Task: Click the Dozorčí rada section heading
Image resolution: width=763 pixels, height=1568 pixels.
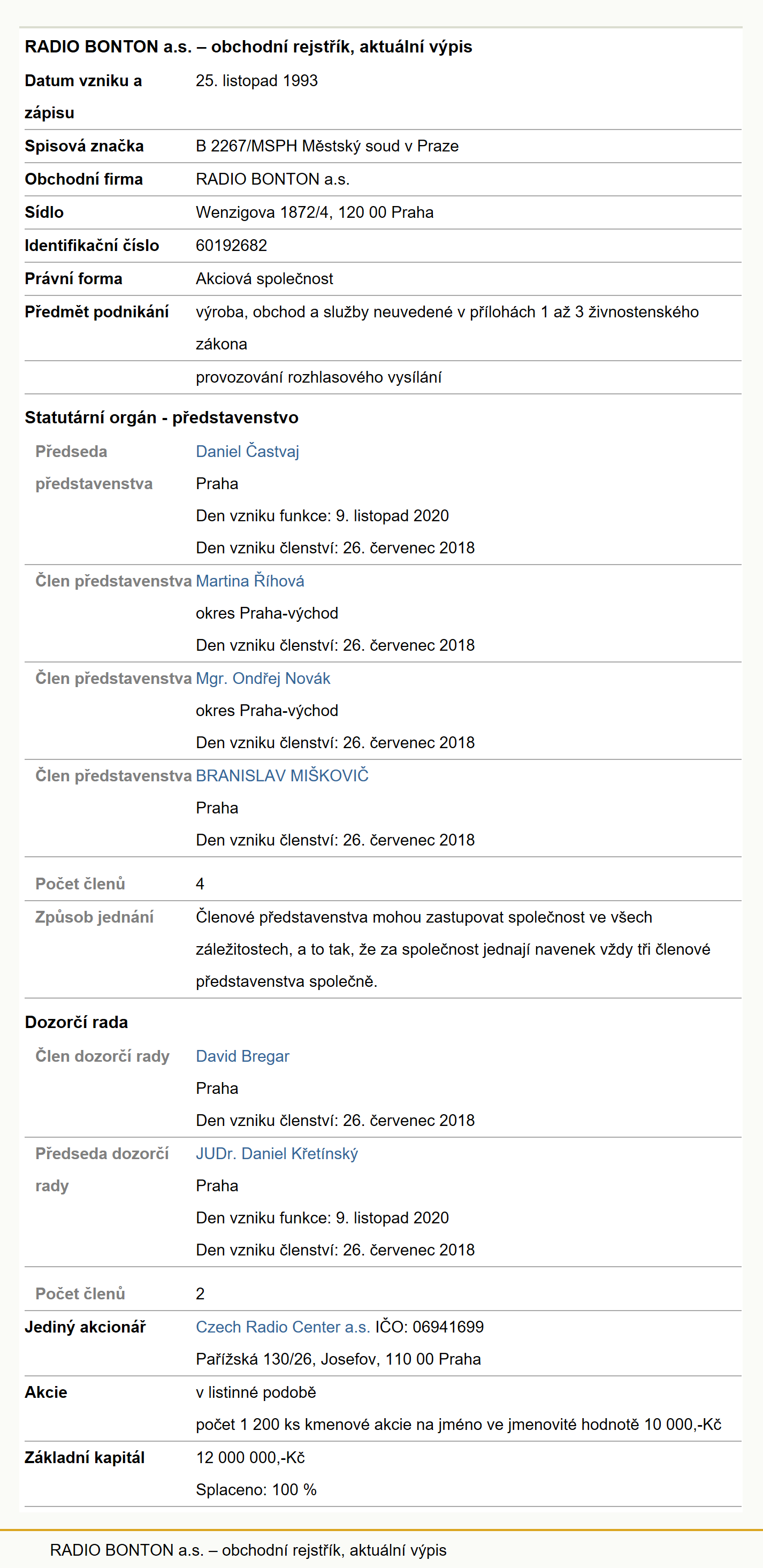Action: coord(76,1022)
